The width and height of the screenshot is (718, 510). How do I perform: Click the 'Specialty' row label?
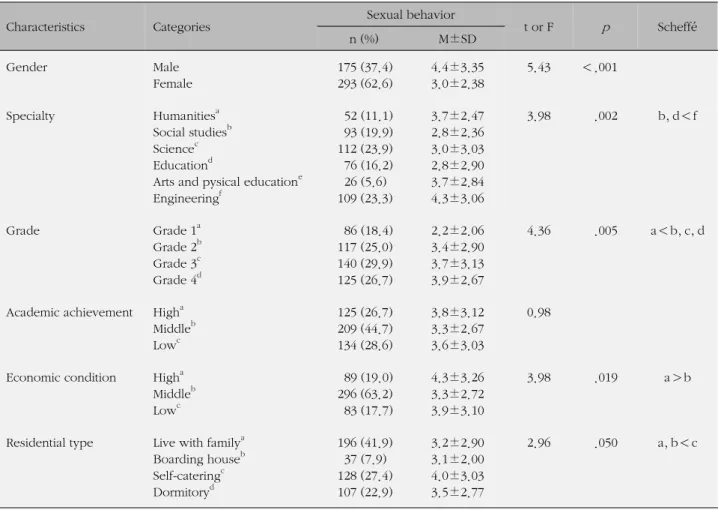(x=30, y=116)
